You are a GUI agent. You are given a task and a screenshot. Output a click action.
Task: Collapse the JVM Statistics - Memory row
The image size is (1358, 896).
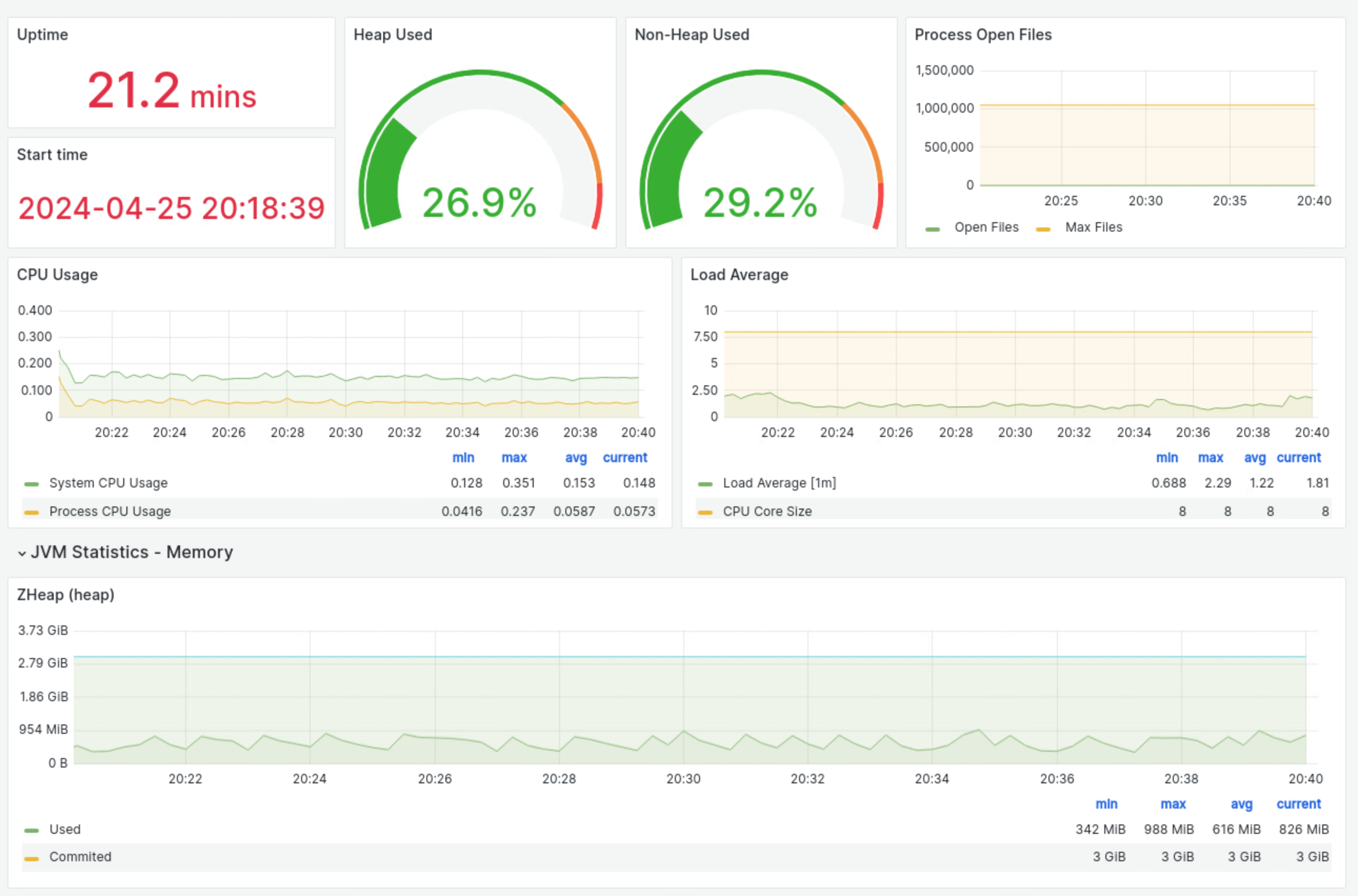pyautogui.click(x=125, y=552)
